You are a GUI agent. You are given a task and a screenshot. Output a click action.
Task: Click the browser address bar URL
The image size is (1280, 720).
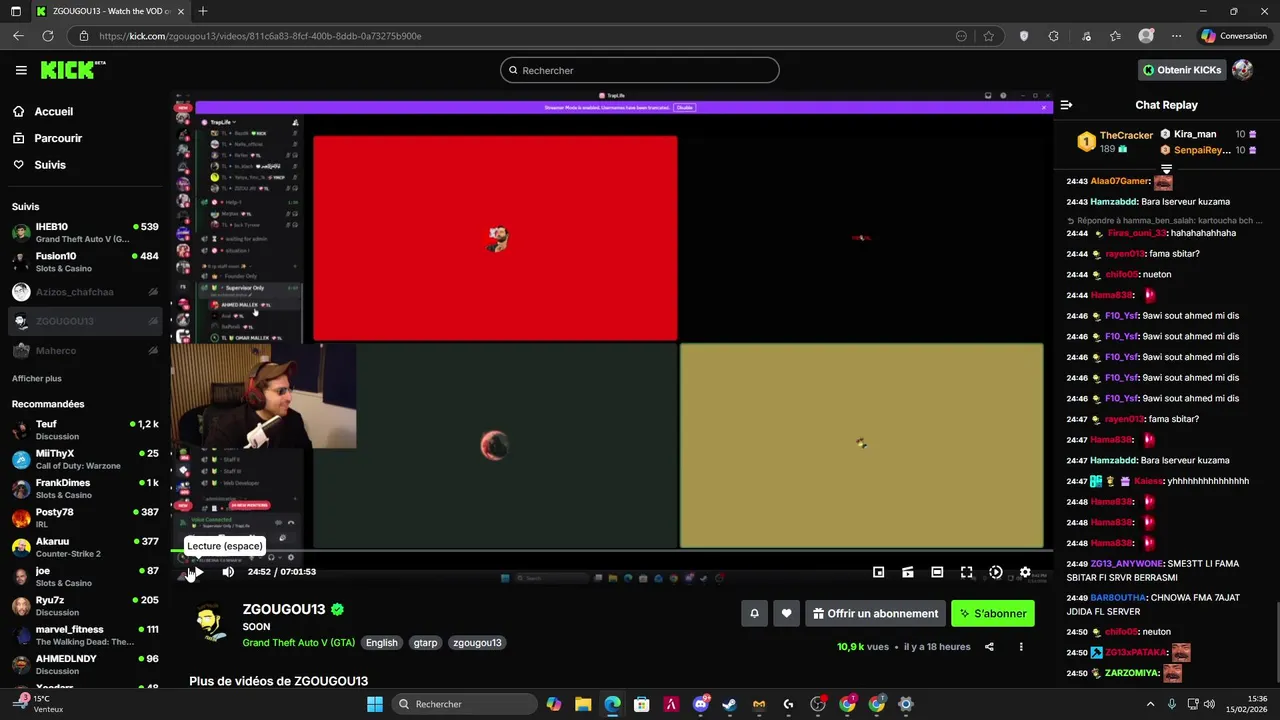(260, 36)
